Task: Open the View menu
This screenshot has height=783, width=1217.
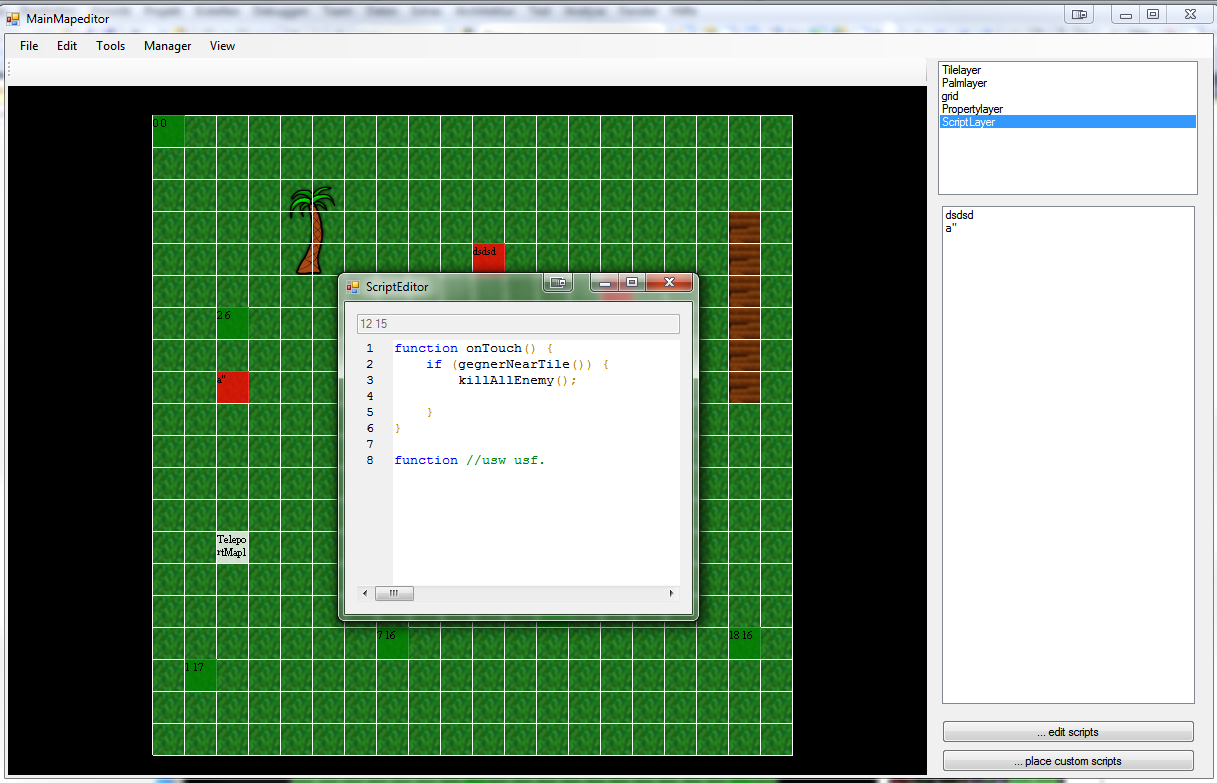Action: pyautogui.click(x=222, y=46)
